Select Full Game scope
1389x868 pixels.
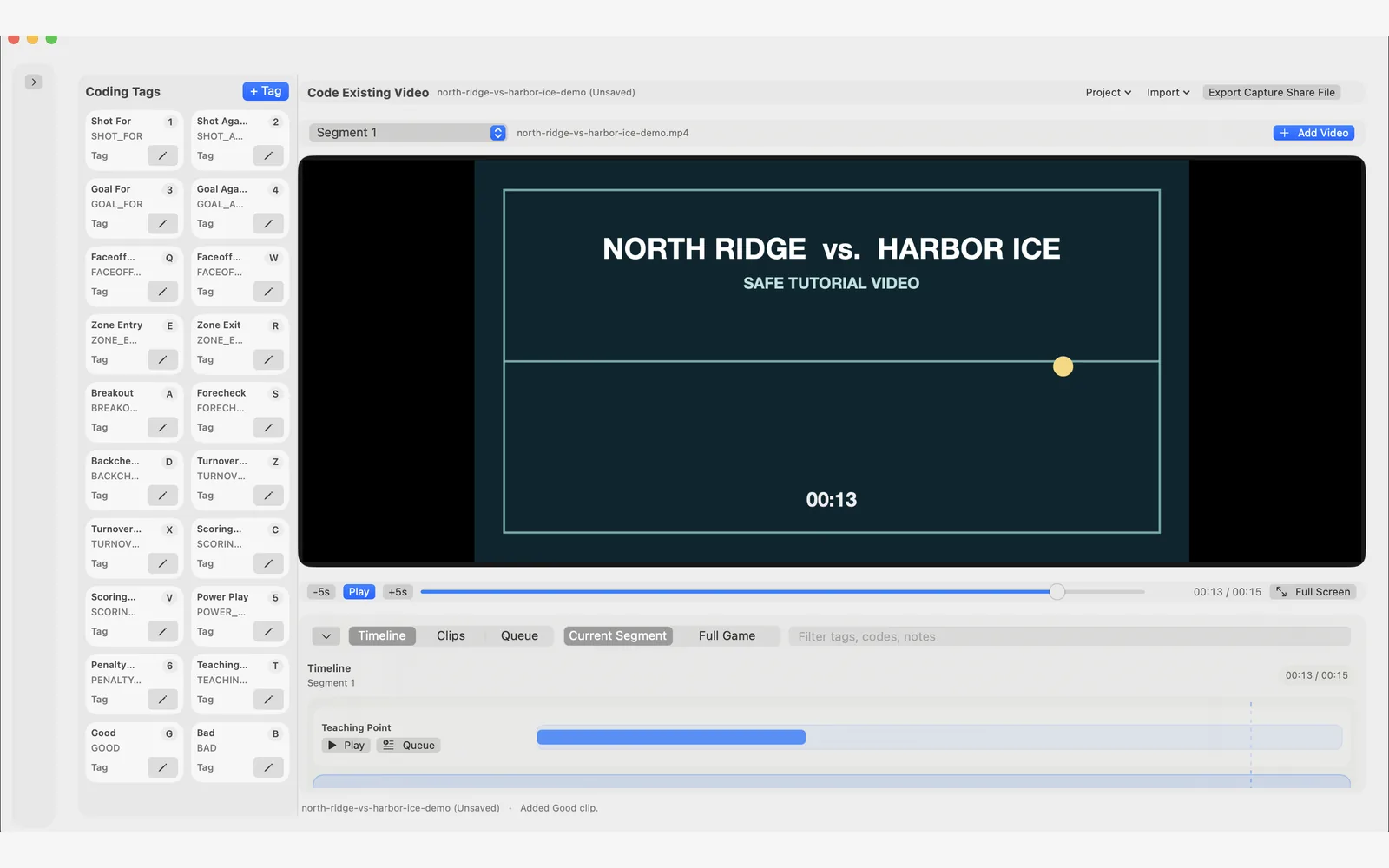tap(727, 635)
